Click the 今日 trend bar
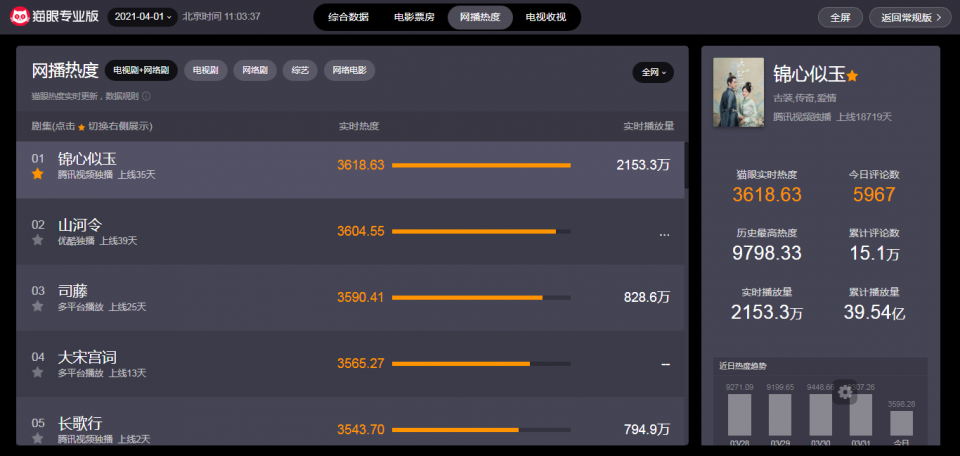Image resolution: width=960 pixels, height=456 pixels. tap(901, 423)
